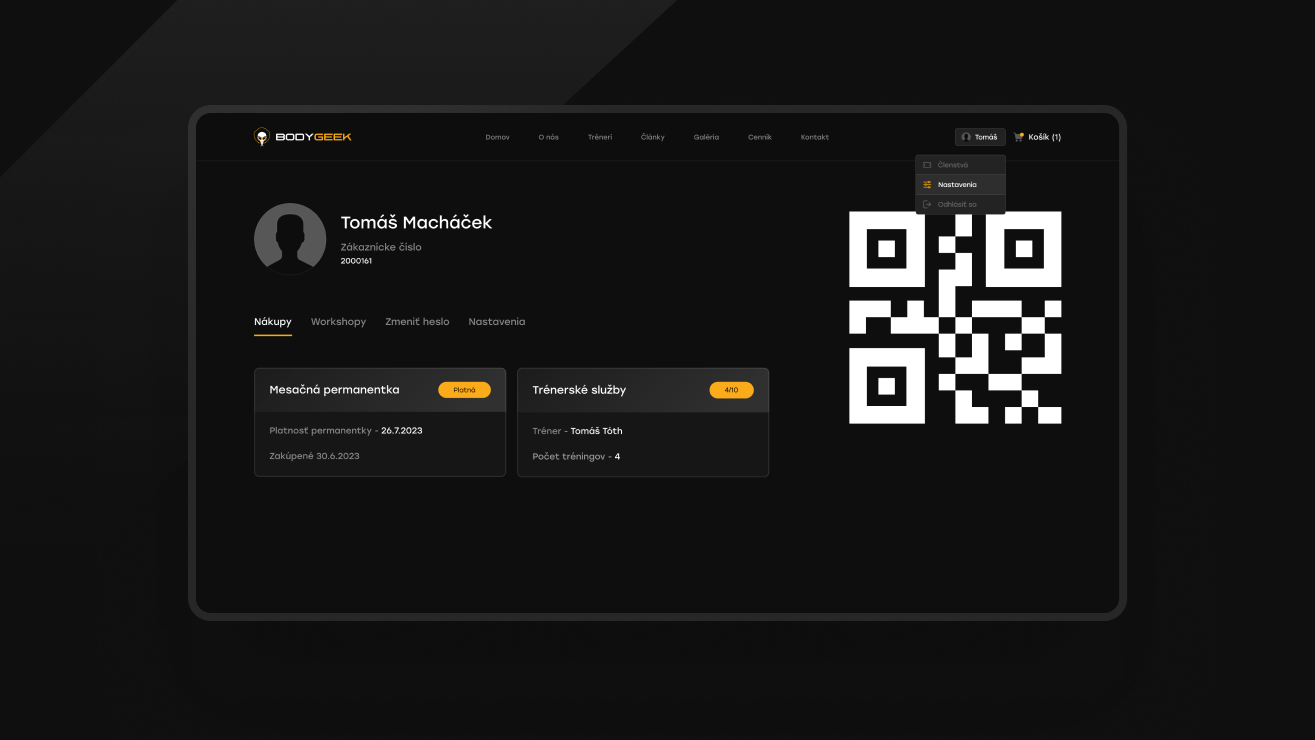
Task: Open the Tomáš user account dropdown
Action: (x=980, y=137)
